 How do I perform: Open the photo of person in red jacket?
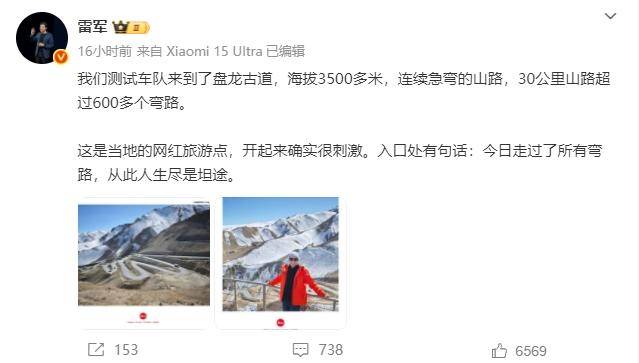point(280,254)
